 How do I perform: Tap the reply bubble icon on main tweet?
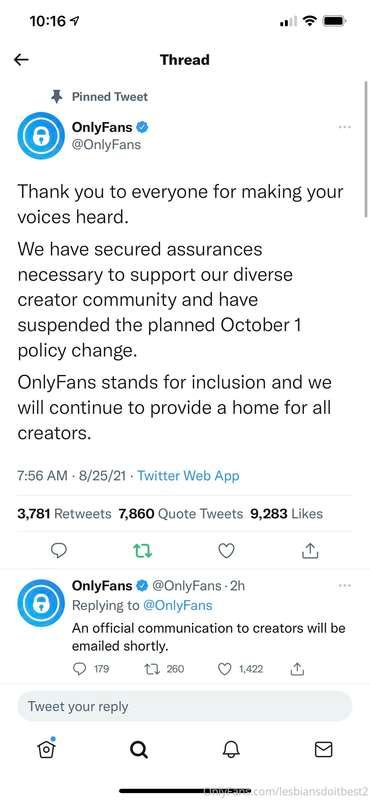pyautogui.click(x=60, y=550)
